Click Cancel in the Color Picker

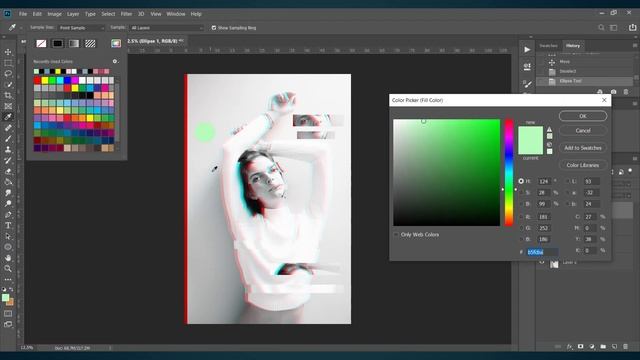point(583,131)
